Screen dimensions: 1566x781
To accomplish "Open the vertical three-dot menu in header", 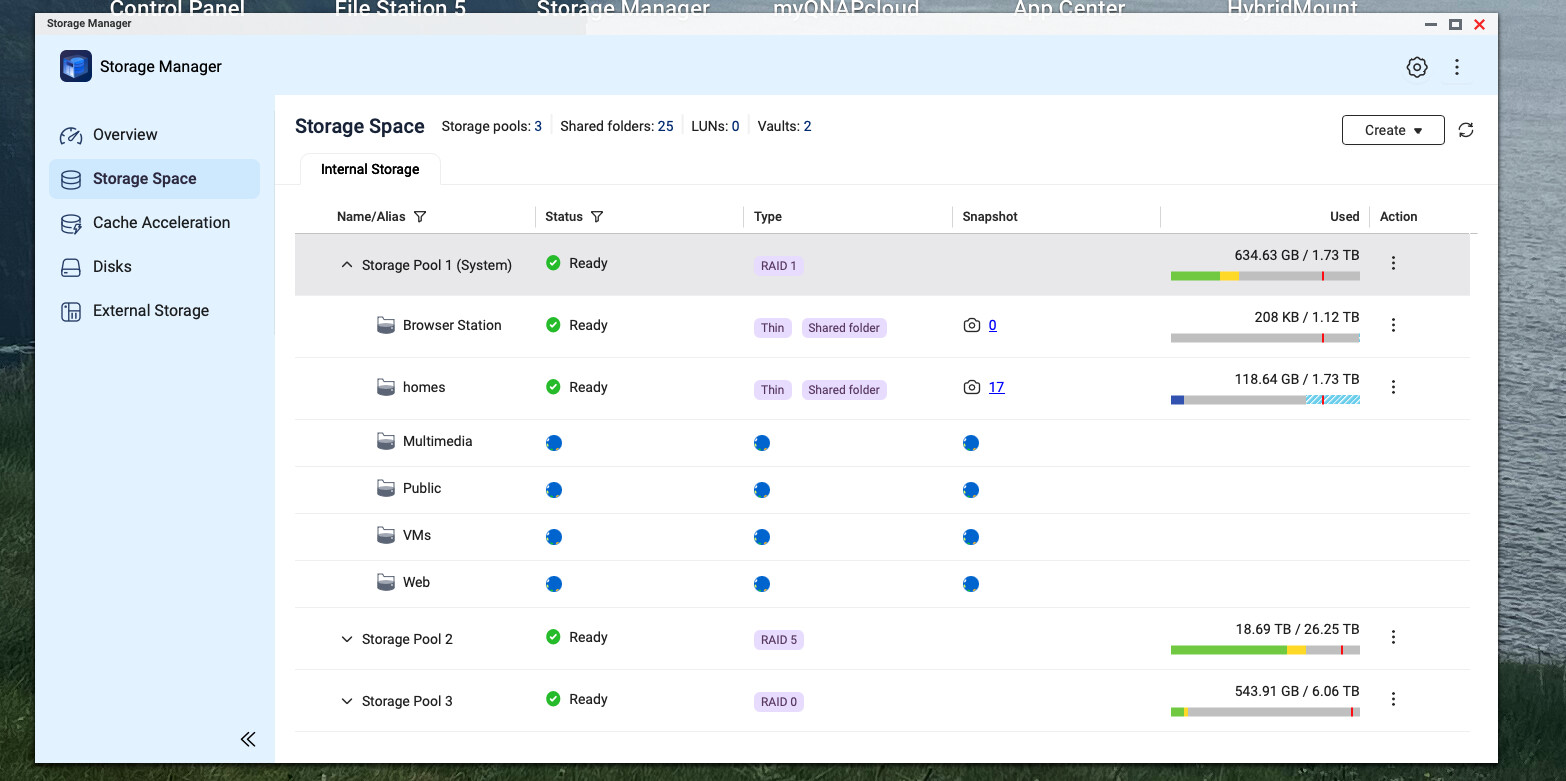I will coord(1456,67).
